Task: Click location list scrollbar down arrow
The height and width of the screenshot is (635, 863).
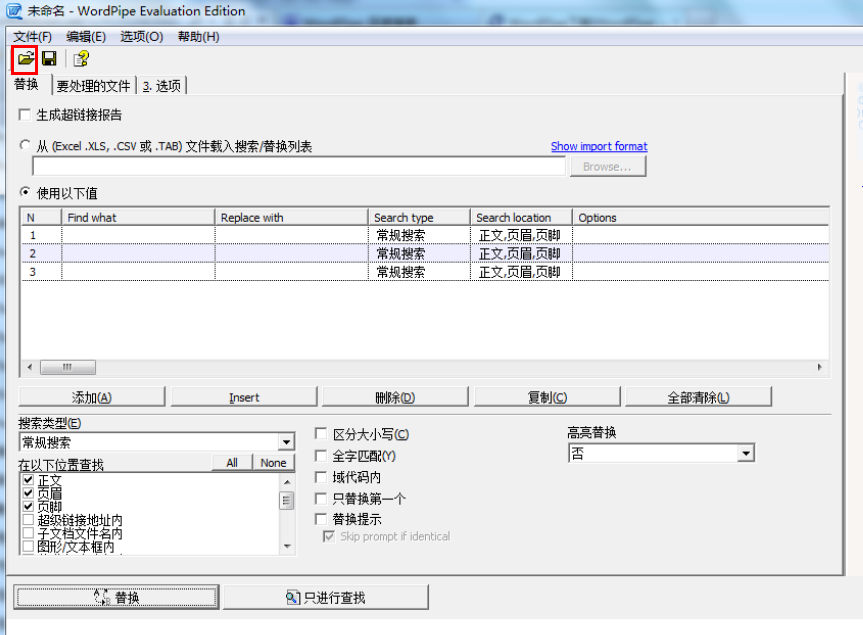Action: click(287, 546)
